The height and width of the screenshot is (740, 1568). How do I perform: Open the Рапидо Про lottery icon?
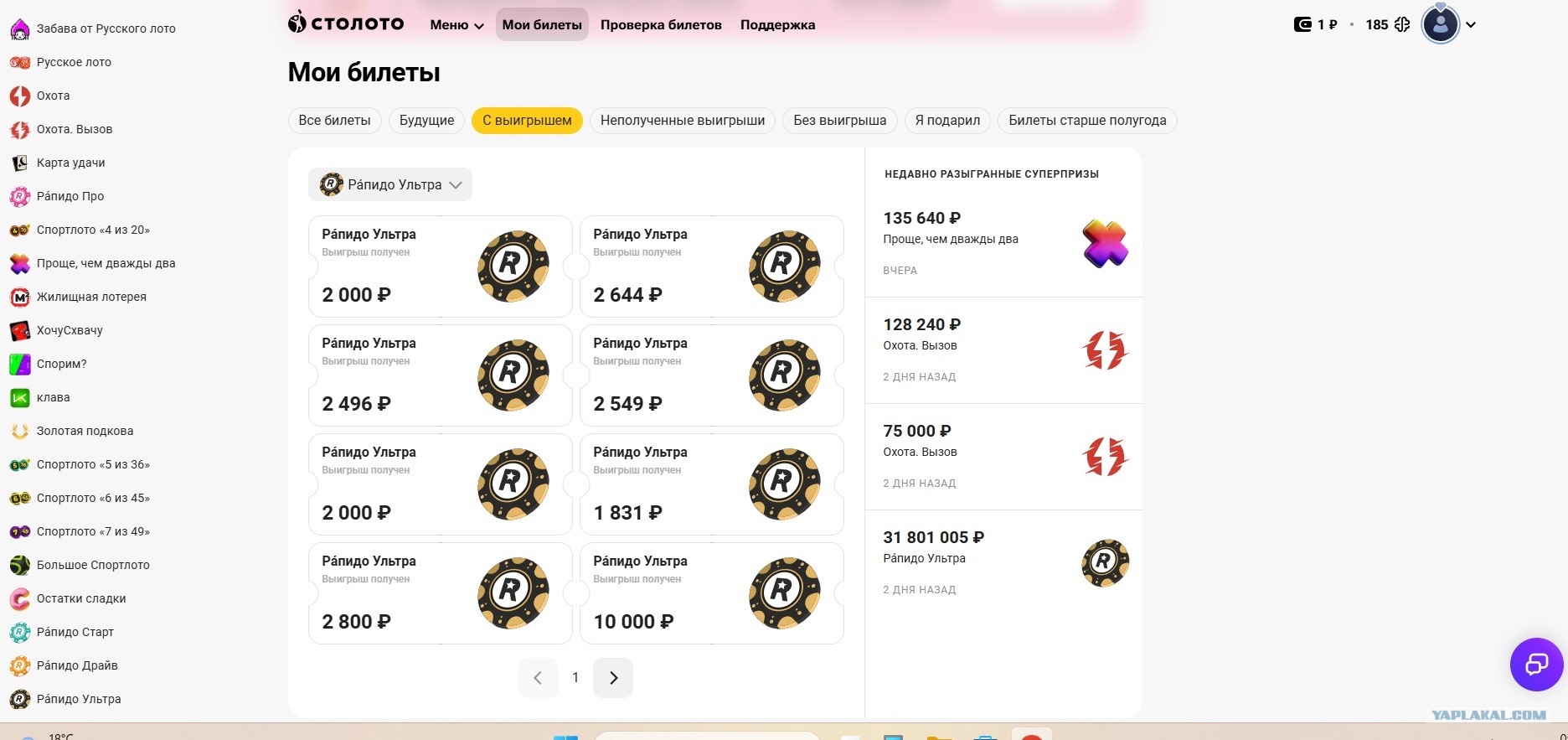tap(19, 196)
